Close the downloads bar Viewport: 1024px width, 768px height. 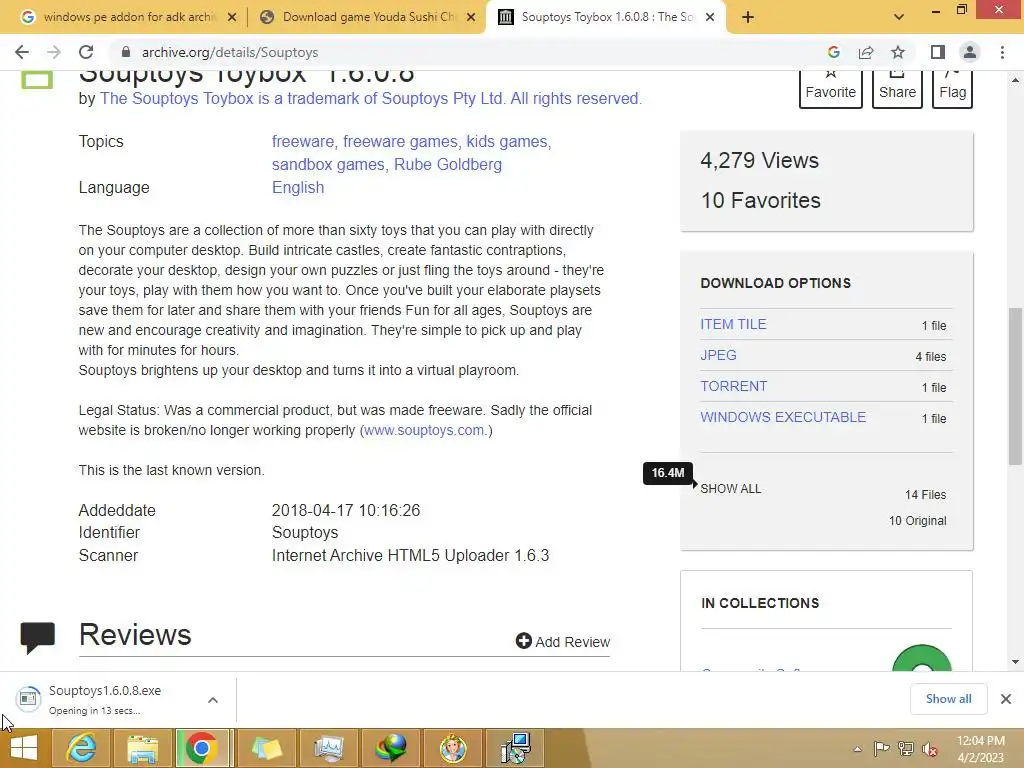pyautogui.click(x=1006, y=699)
